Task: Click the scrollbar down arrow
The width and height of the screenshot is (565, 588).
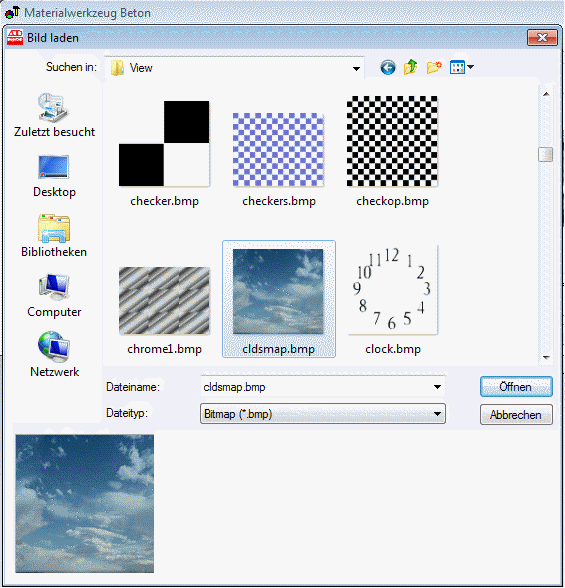Action: (x=546, y=357)
